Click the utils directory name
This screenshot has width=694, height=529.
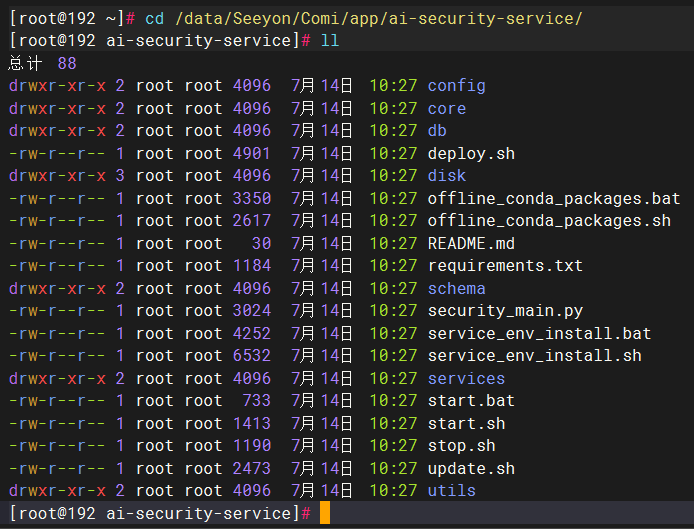[x=451, y=491]
